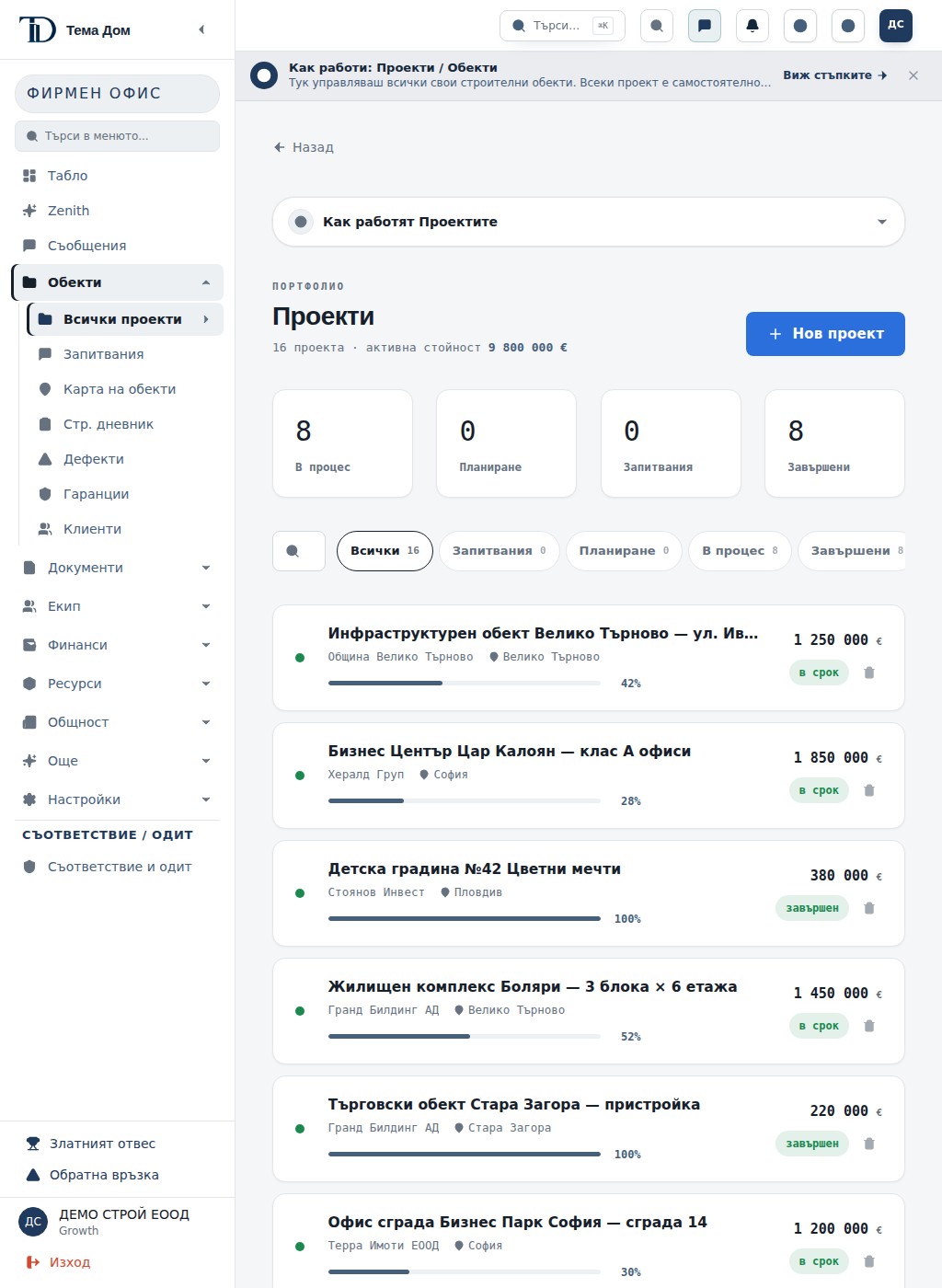
Task: Select the Всички filter tab
Action: click(x=385, y=551)
